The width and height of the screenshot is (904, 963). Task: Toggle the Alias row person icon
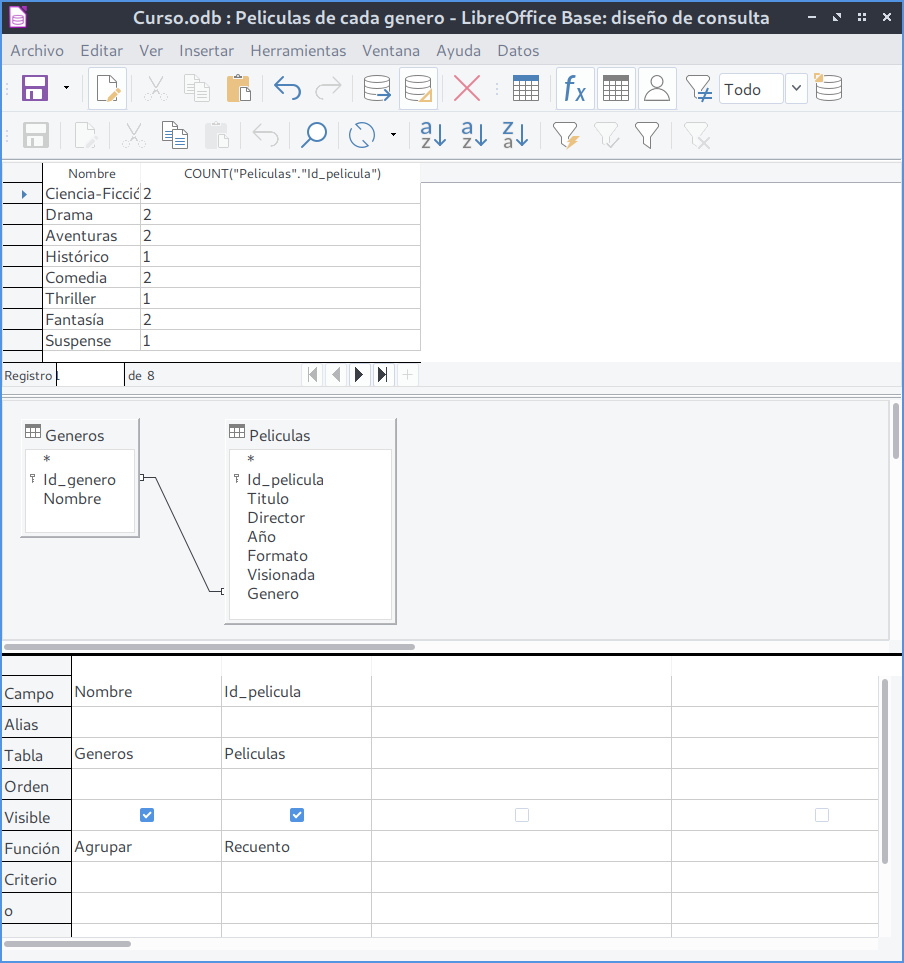tap(657, 88)
